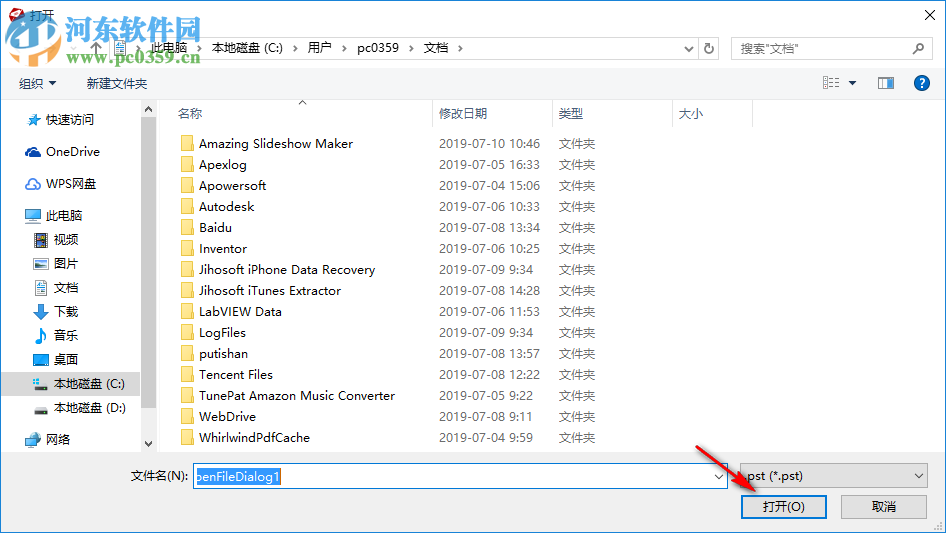Click the 图片 picture icon

[x=40, y=264]
